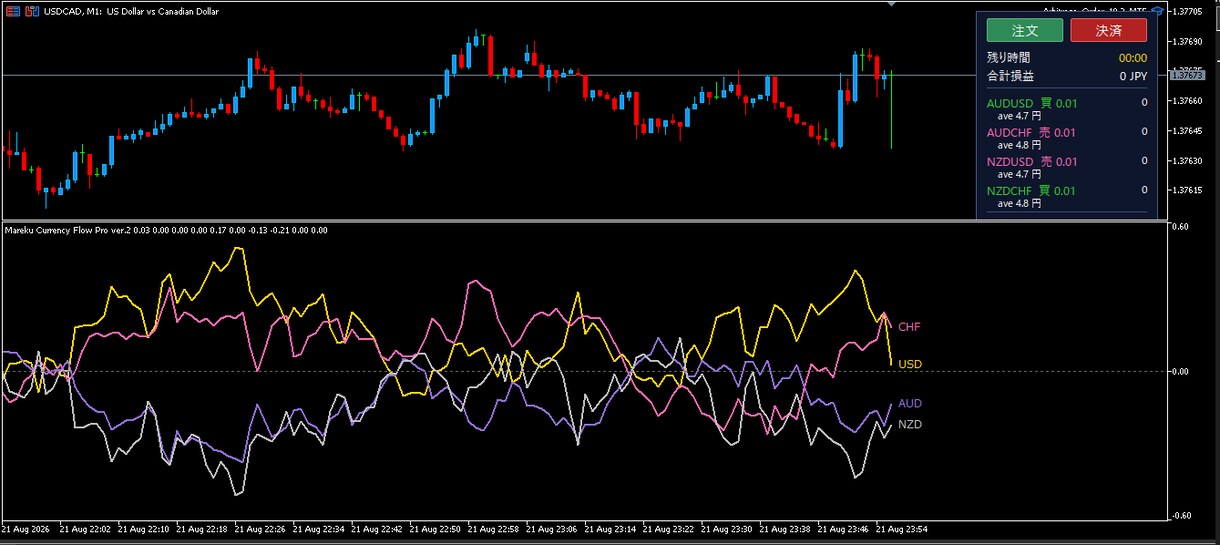
Task: Select the AUDCHF 売 0.01 position row
Action: click(1067, 138)
